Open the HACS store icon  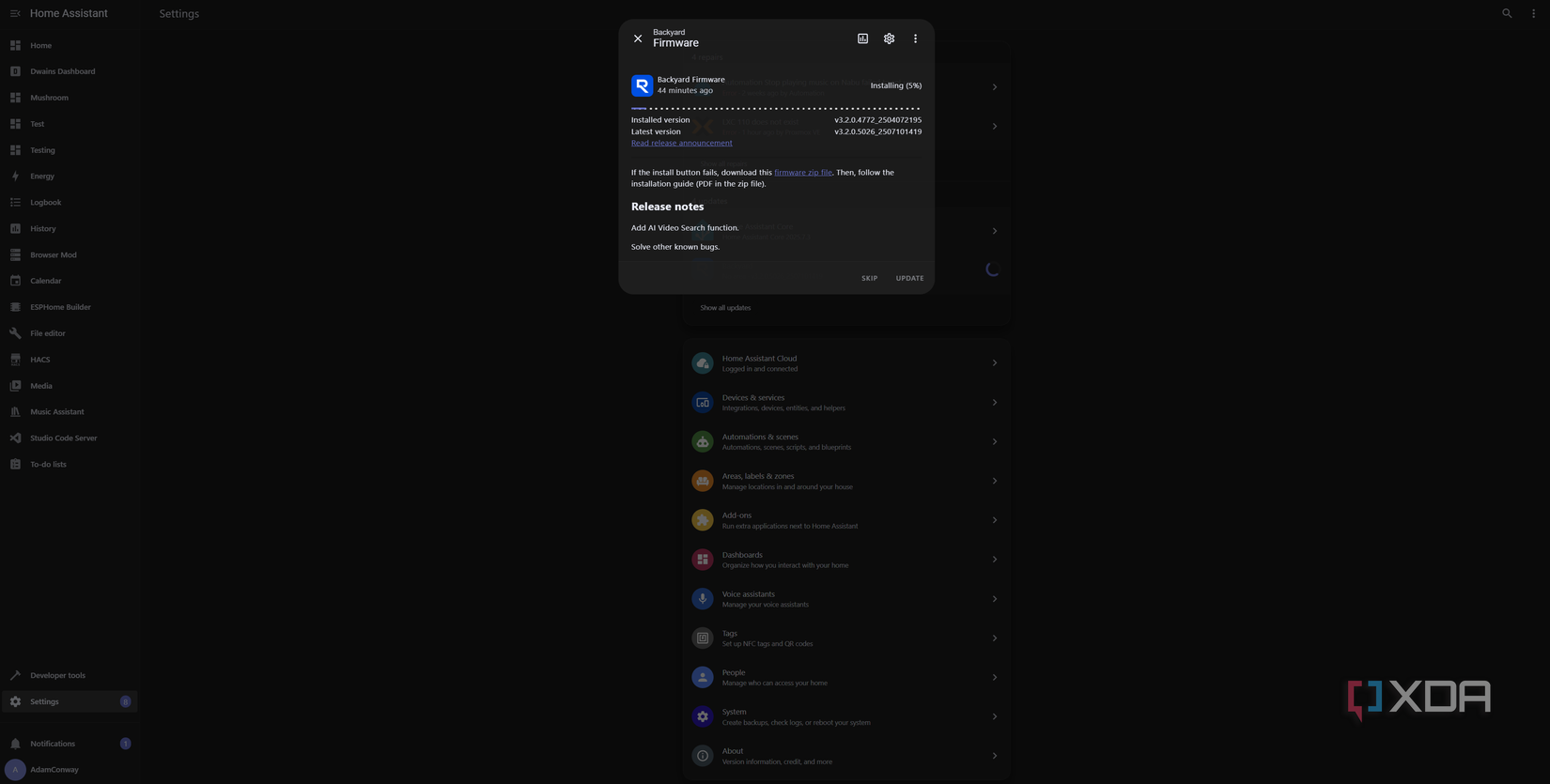tap(15, 360)
